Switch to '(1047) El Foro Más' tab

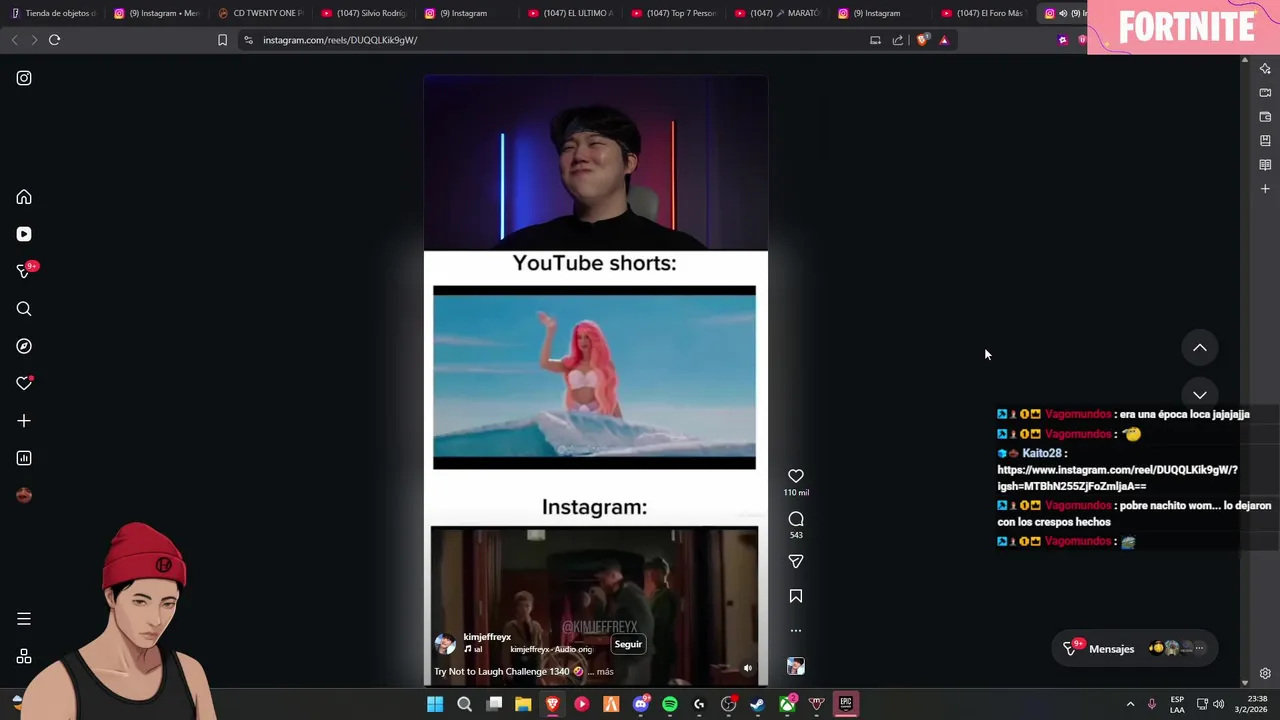point(983,13)
